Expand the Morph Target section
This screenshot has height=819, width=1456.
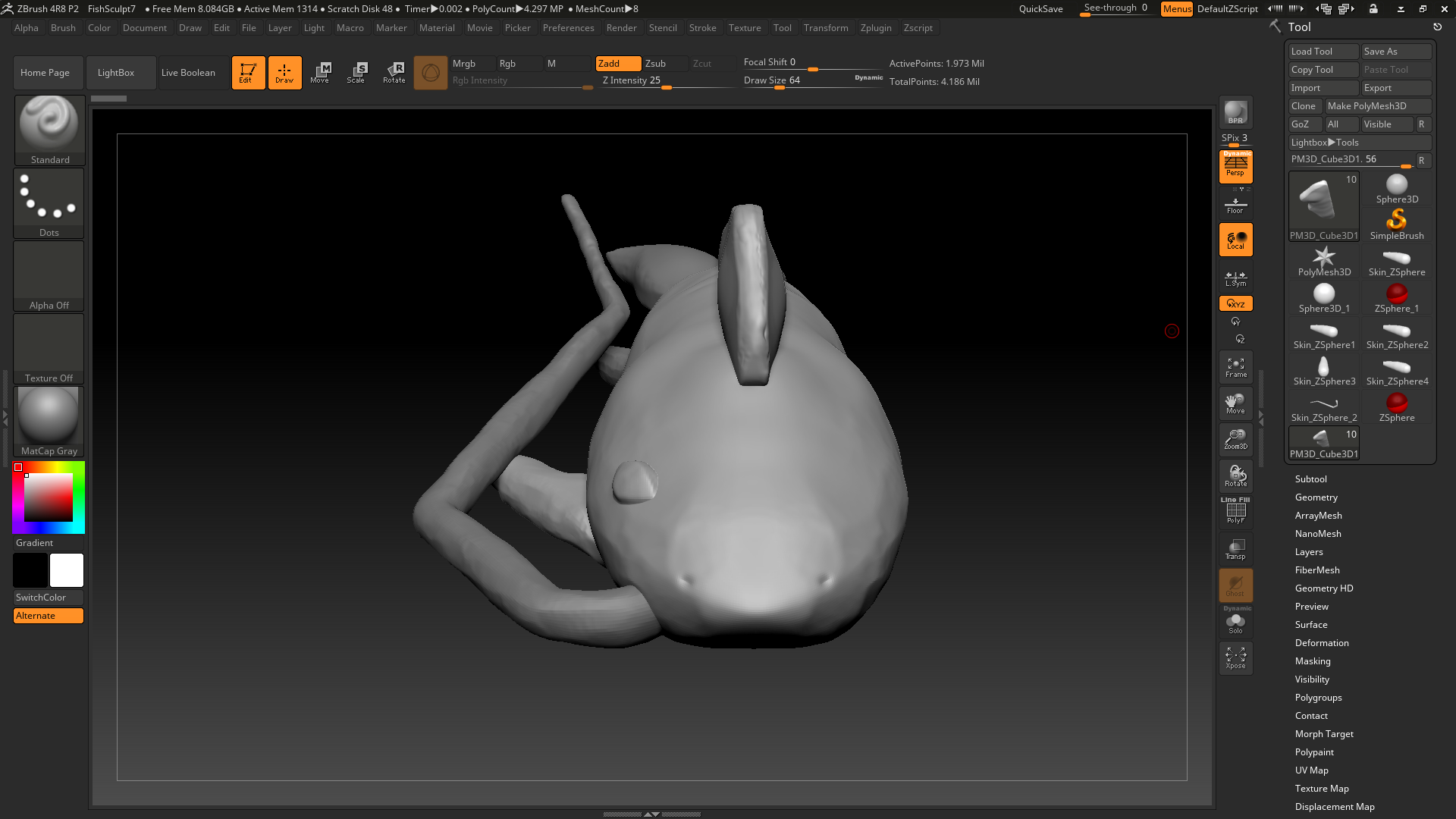coord(1324,734)
